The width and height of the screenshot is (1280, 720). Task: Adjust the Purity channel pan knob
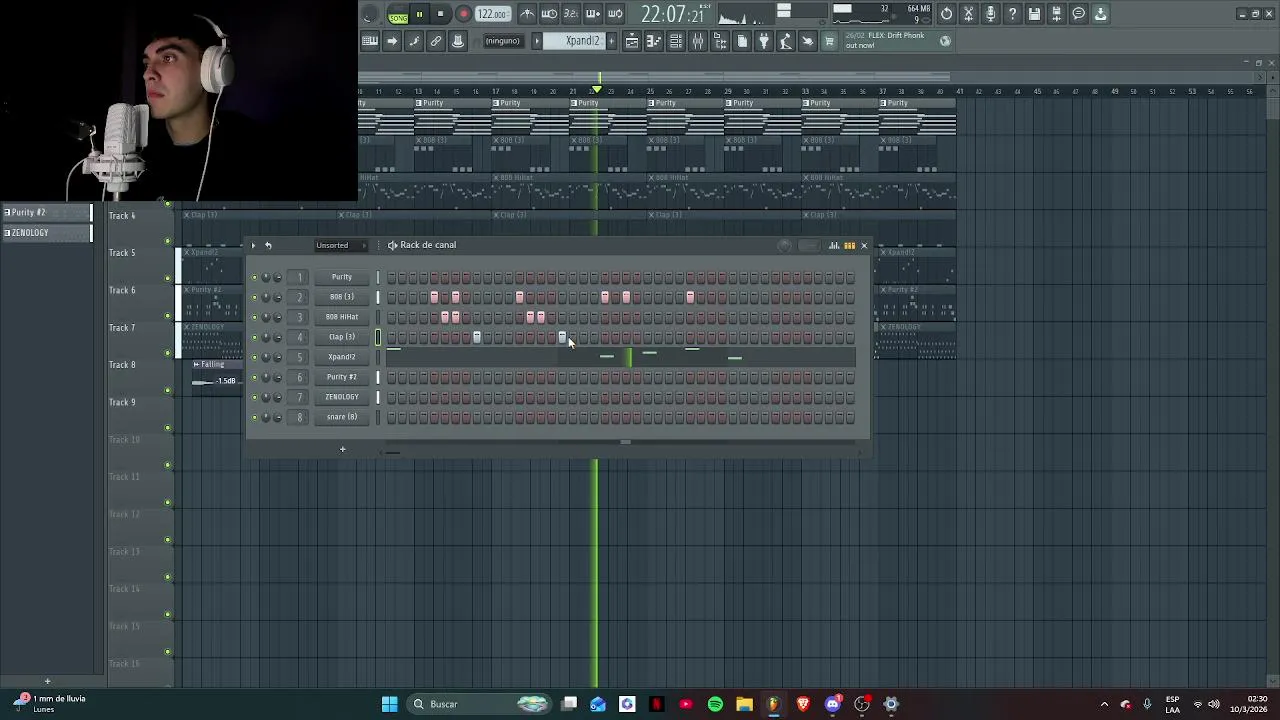pyautogui.click(x=266, y=277)
